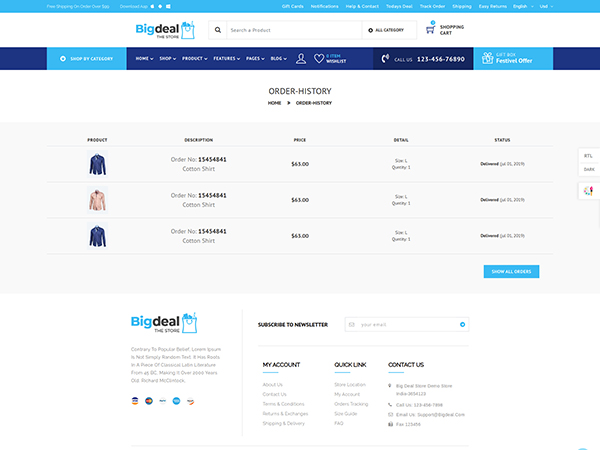This screenshot has height=450, width=600.
Task: Open the English language dropdown
Action: (x=523, y=5)
